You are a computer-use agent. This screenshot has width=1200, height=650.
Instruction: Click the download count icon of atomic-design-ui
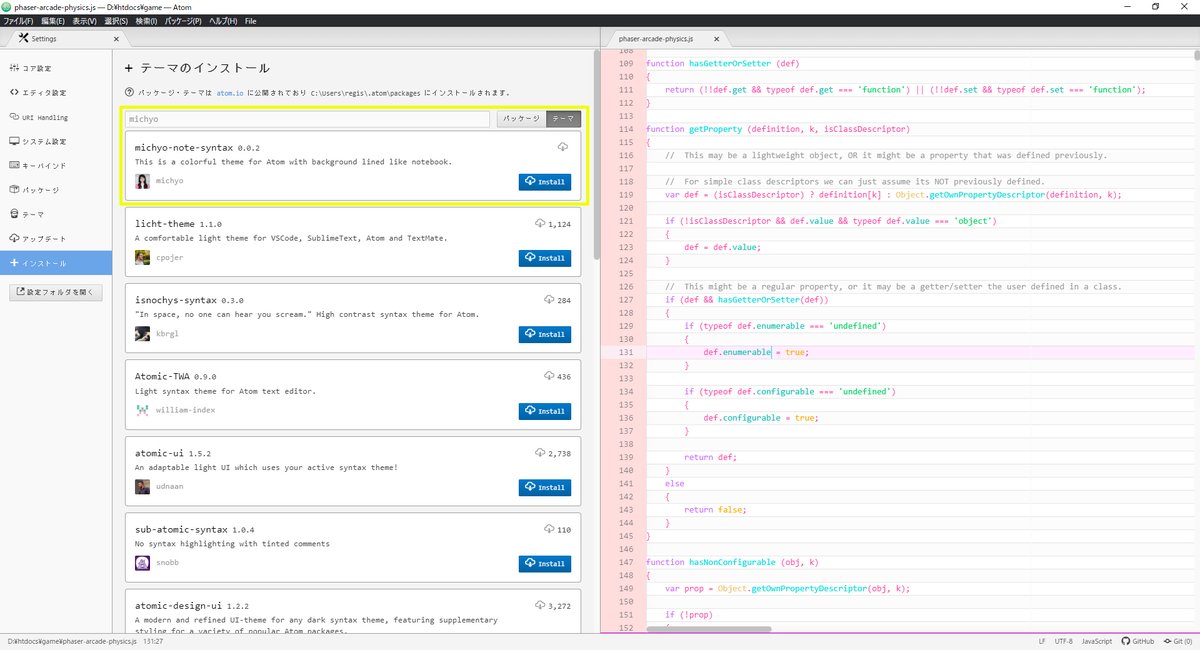[540, 606]
